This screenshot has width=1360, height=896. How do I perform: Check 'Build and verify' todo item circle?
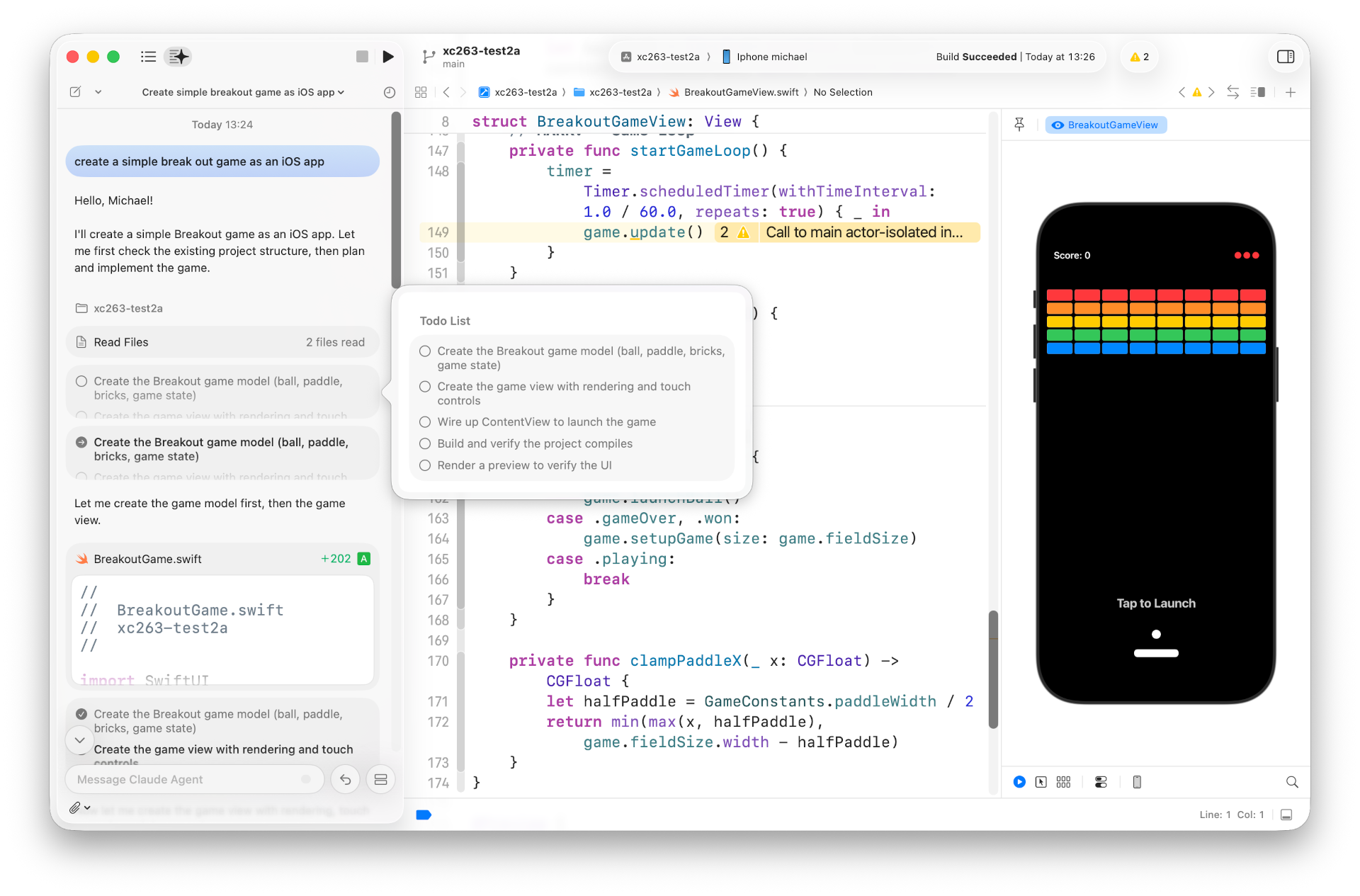425,444
